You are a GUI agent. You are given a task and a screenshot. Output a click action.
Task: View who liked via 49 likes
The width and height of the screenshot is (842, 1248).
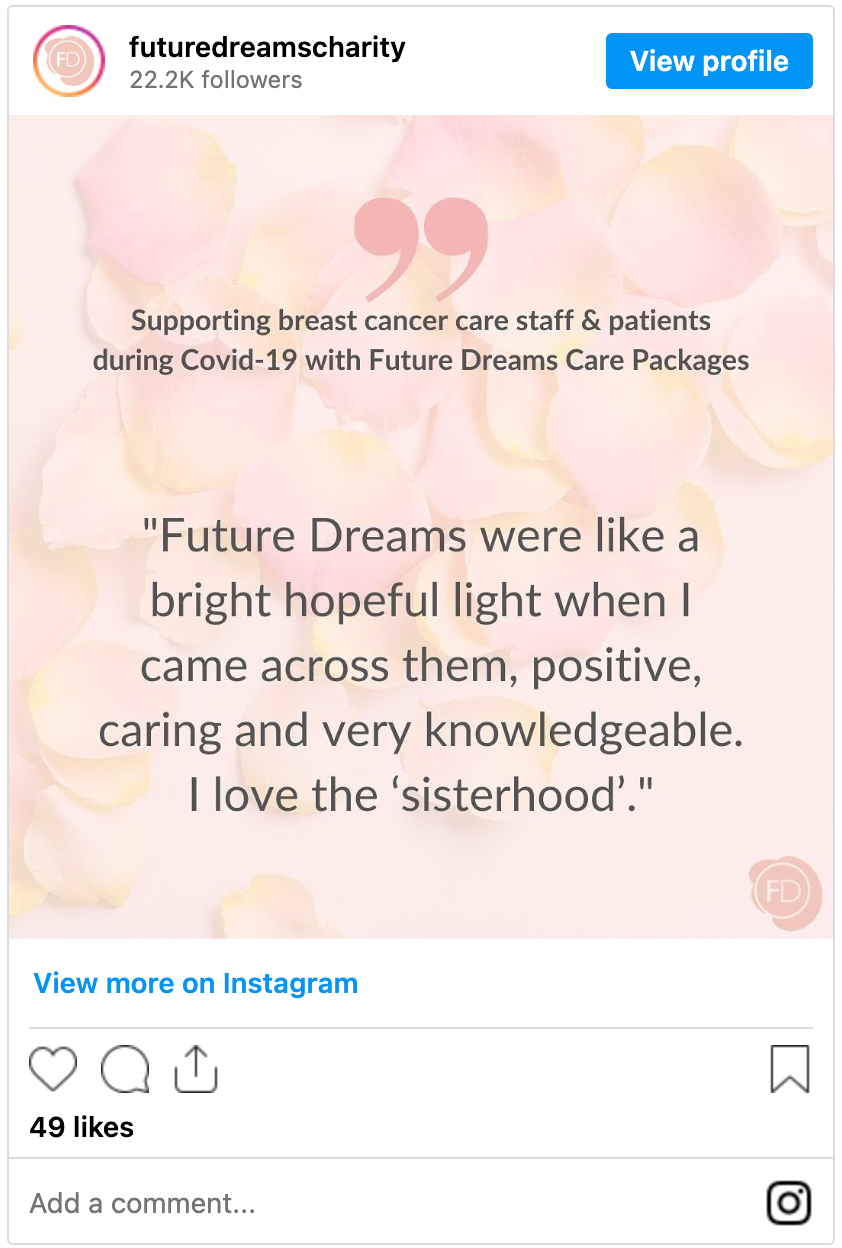(82, 1127)
